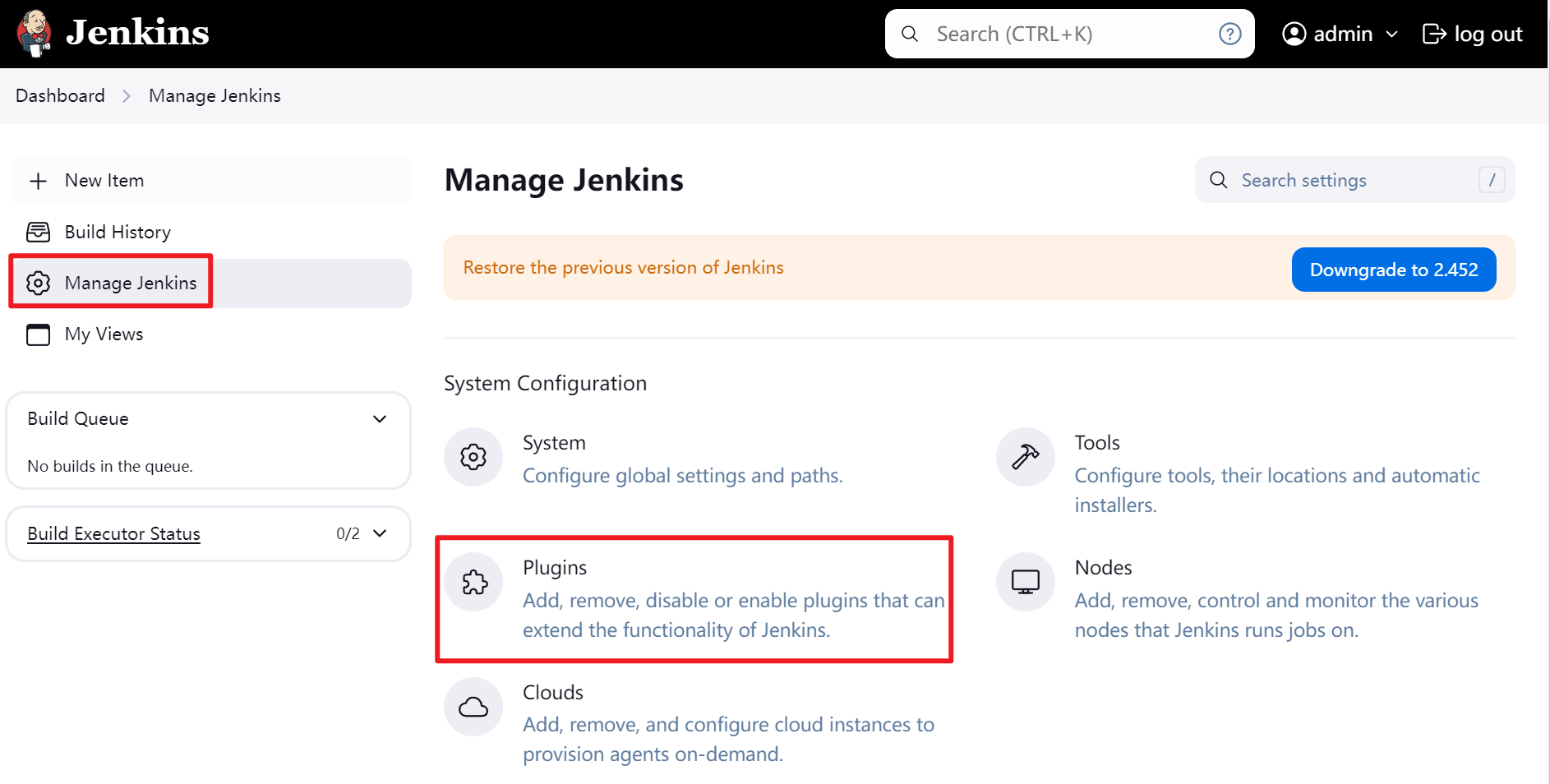The height and width of the screenshot is (784, 1550).
Task: Select New Item in the sidebar
Action: click(x=211, y=181)
